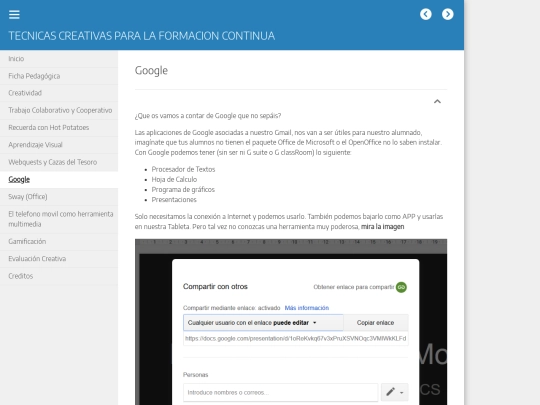The height and width of the screenshot is (405, 540).
Task: Open the hamburger menu icon
Action: [x=14, y=14]
